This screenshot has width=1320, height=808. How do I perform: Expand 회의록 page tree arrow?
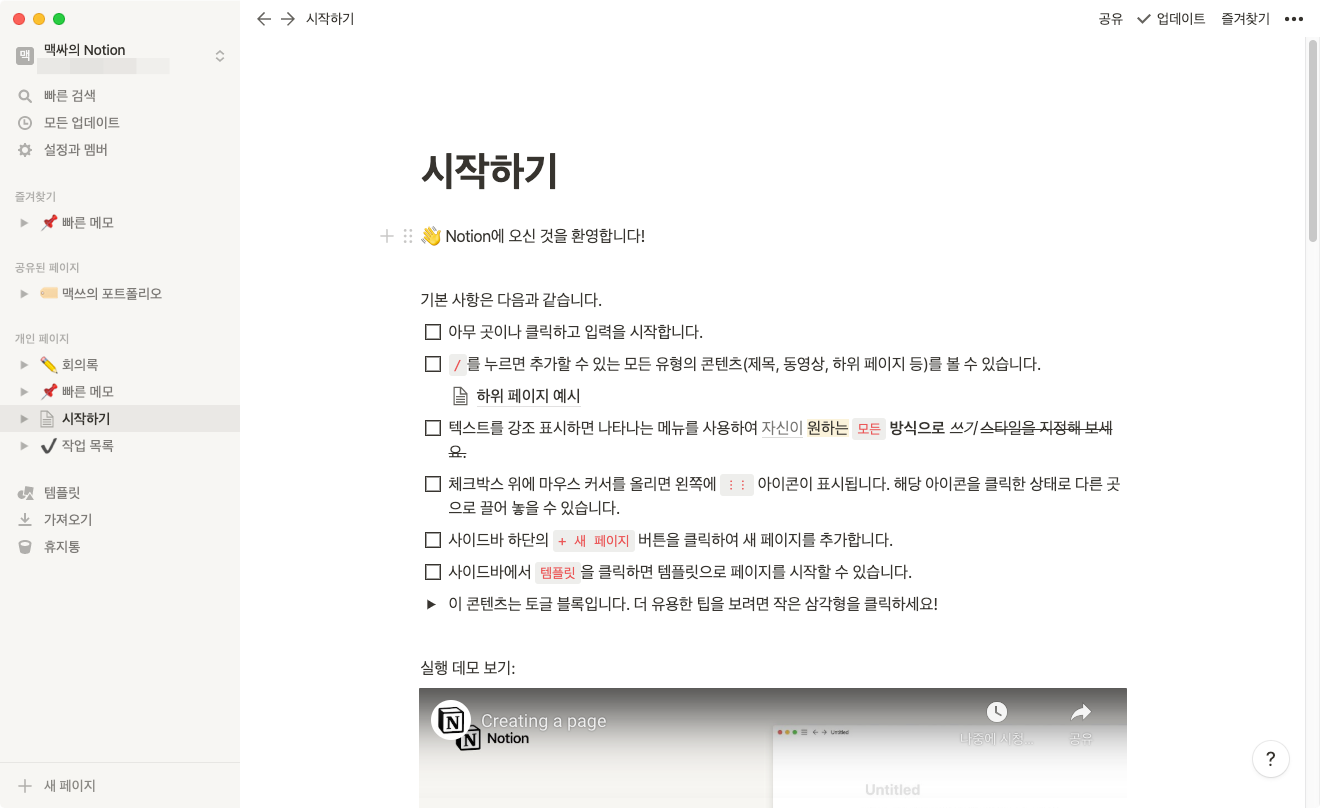[x=24, y=365]
